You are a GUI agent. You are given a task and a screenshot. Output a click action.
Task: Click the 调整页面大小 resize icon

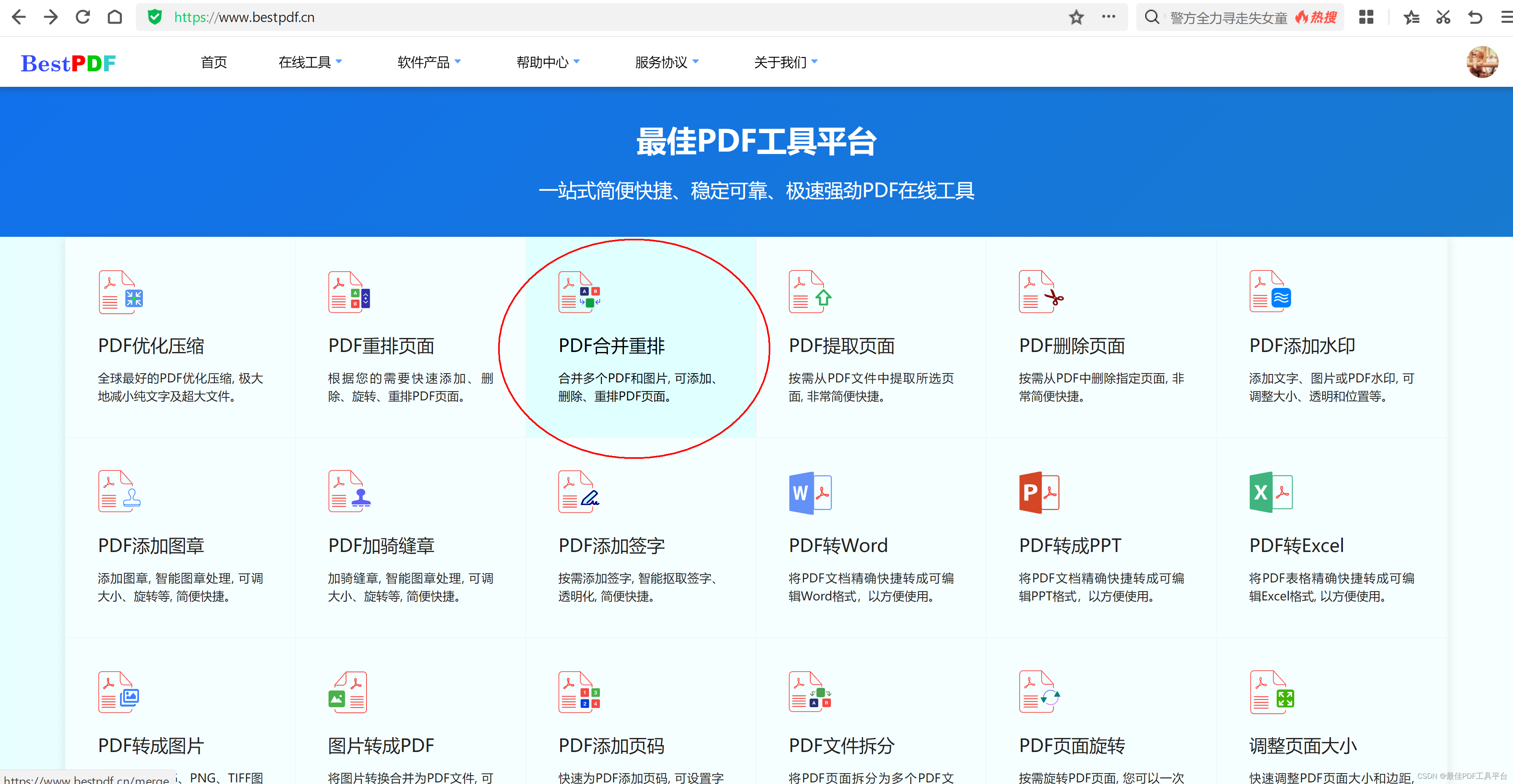(1272, 692)
